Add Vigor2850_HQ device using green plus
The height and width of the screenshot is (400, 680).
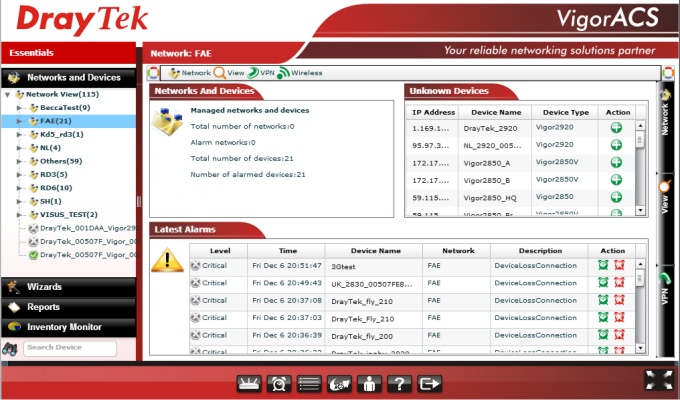(616, 197)
